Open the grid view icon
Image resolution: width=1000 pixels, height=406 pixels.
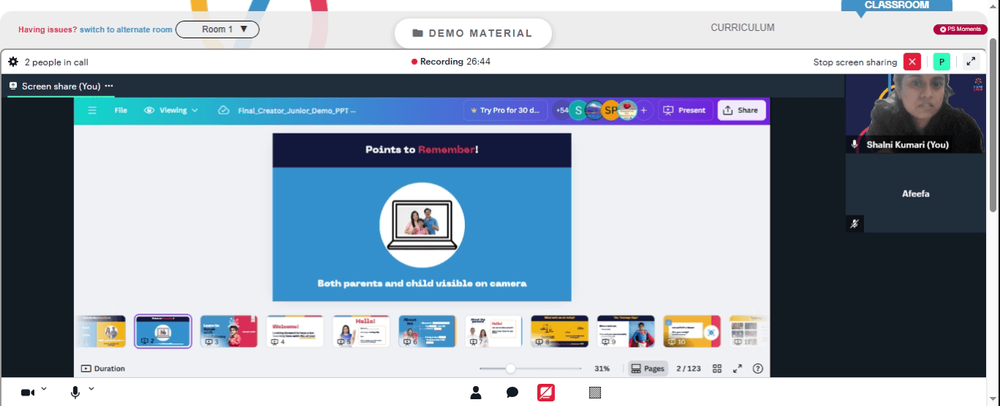[717, 368]
